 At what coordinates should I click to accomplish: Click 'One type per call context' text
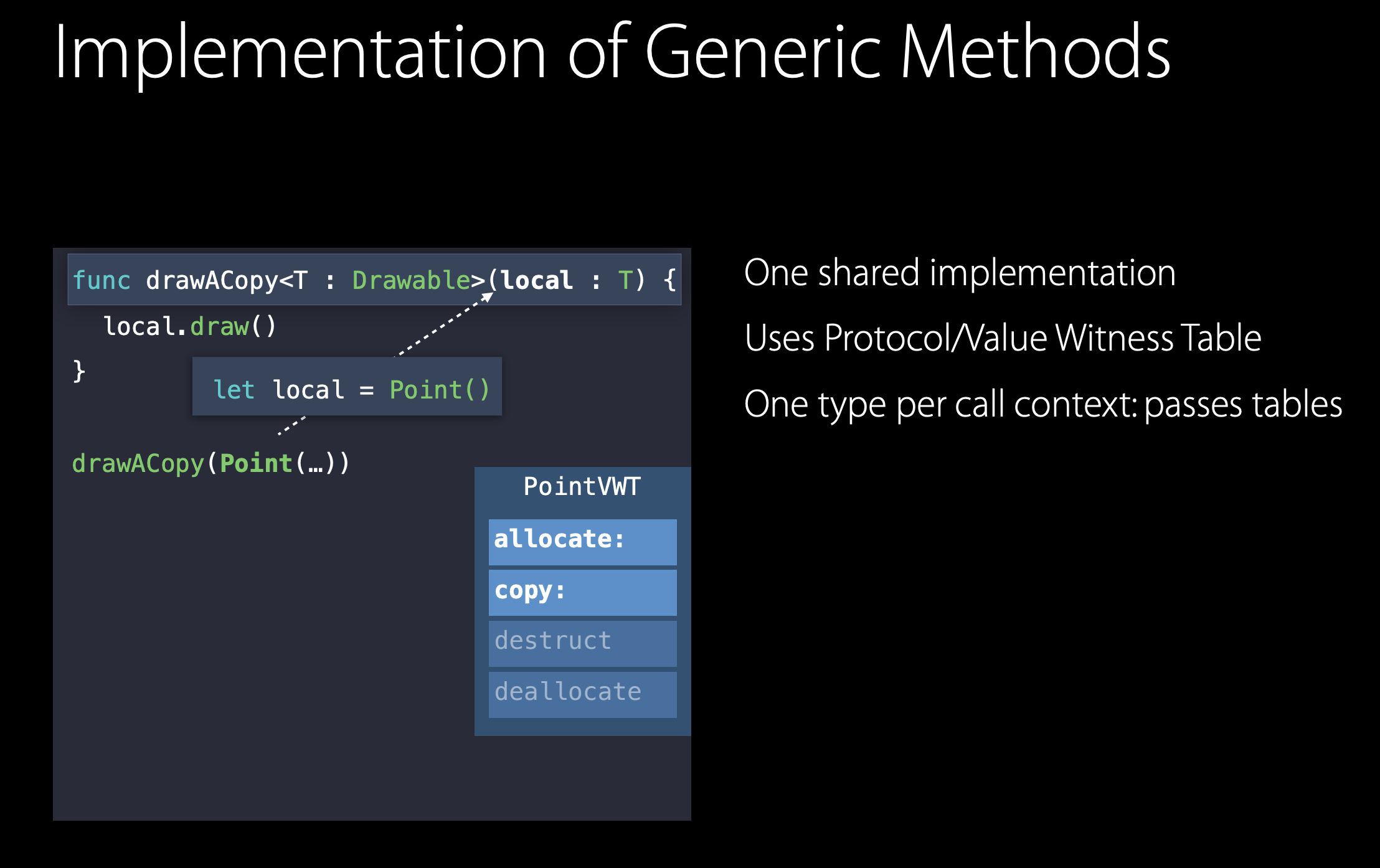coord(940,405)
